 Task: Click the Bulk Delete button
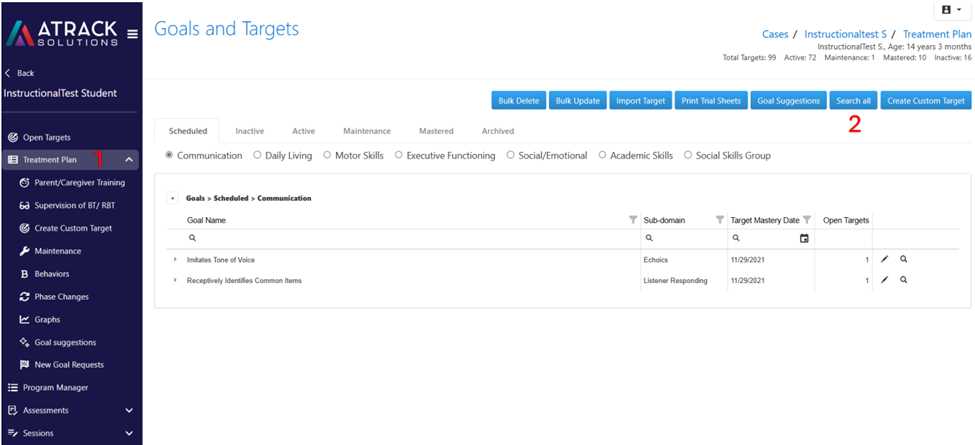(x=519, y=101)
